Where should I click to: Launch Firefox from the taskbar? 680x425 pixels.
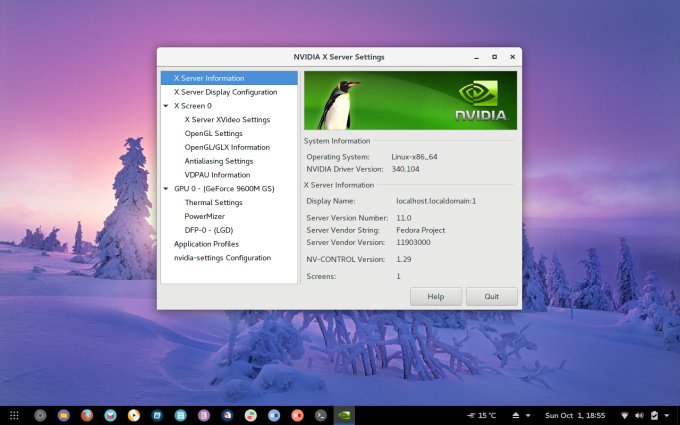[x=87, y=415]
